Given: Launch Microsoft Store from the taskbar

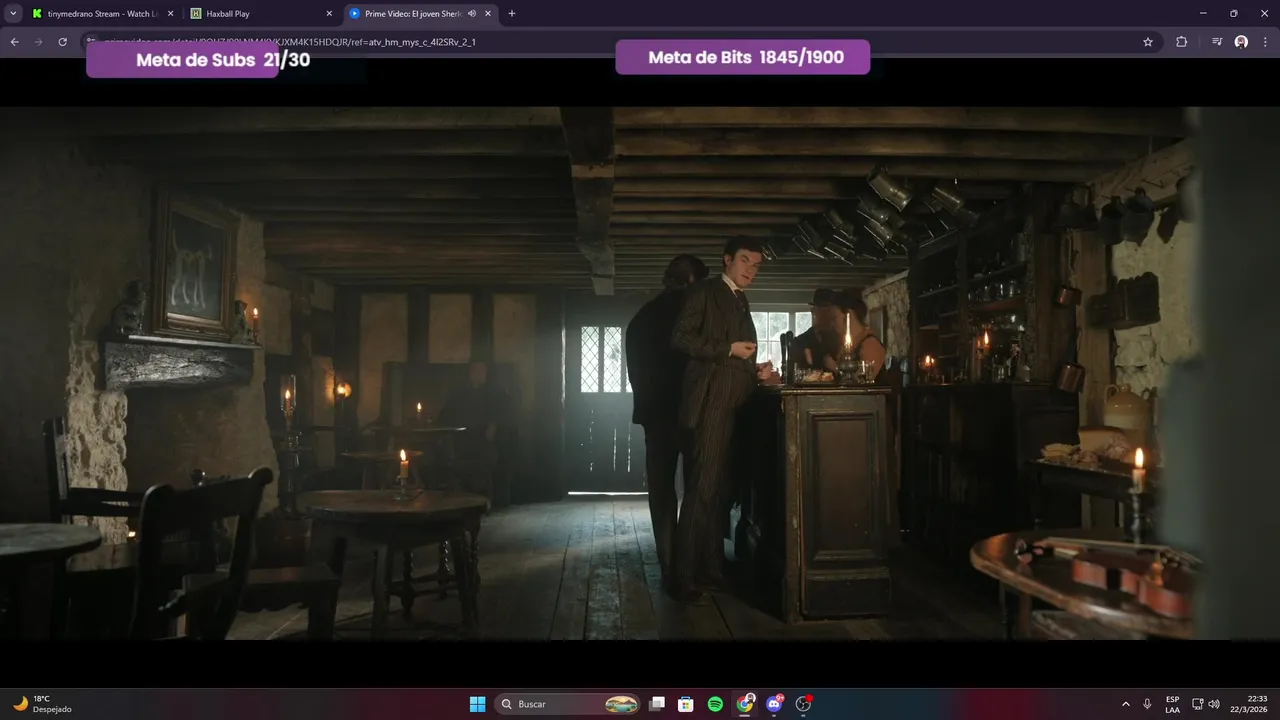Looking at the screenshot, I should pyautogui.click(x=686, y=704).
